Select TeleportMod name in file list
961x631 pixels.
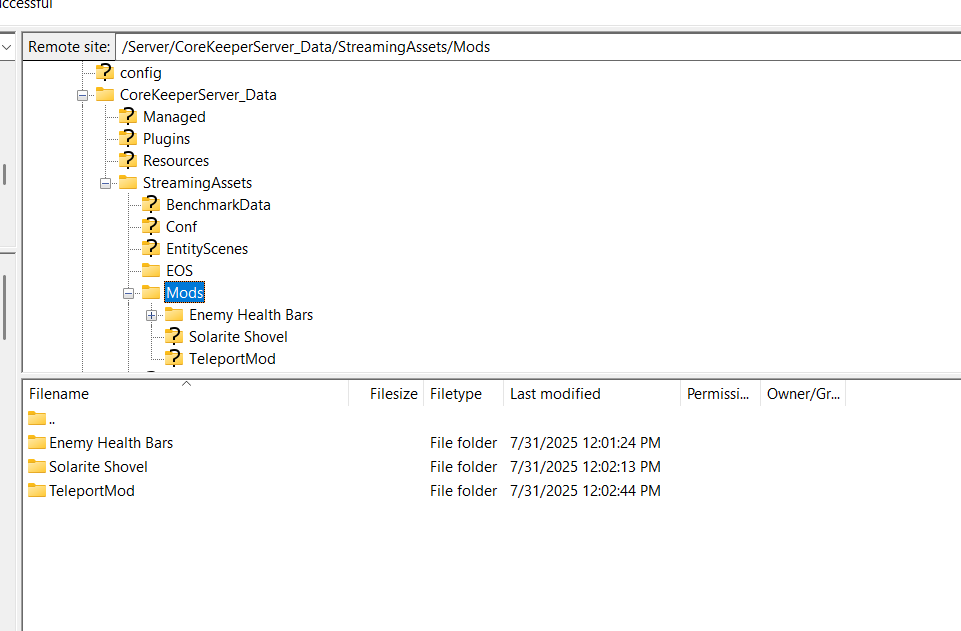pyautogui.click(x=92, y=491)
